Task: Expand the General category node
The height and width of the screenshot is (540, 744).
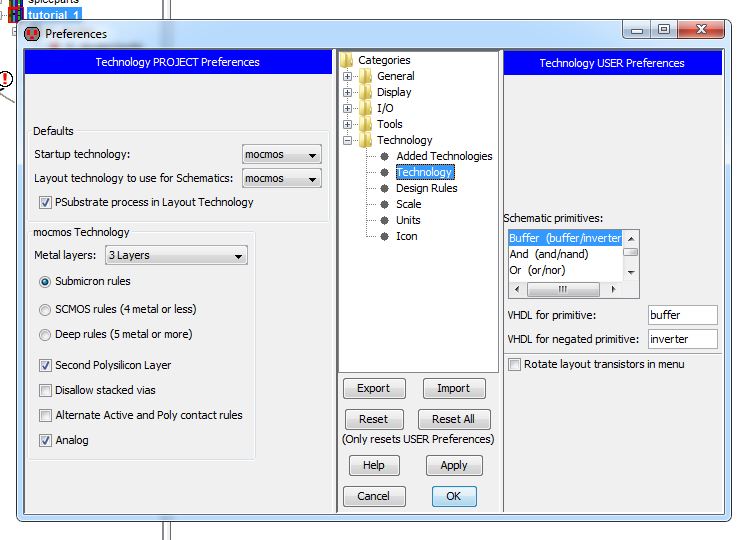Action: [x=347, y=76]
